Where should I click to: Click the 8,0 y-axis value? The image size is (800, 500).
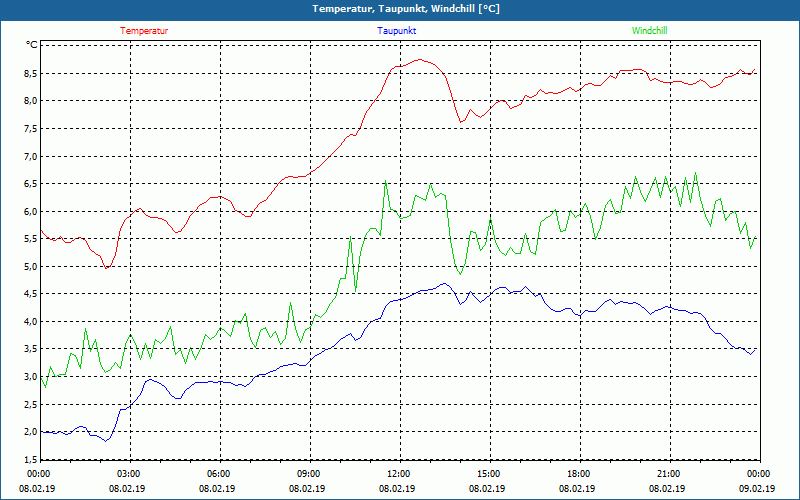click(31, 101)
